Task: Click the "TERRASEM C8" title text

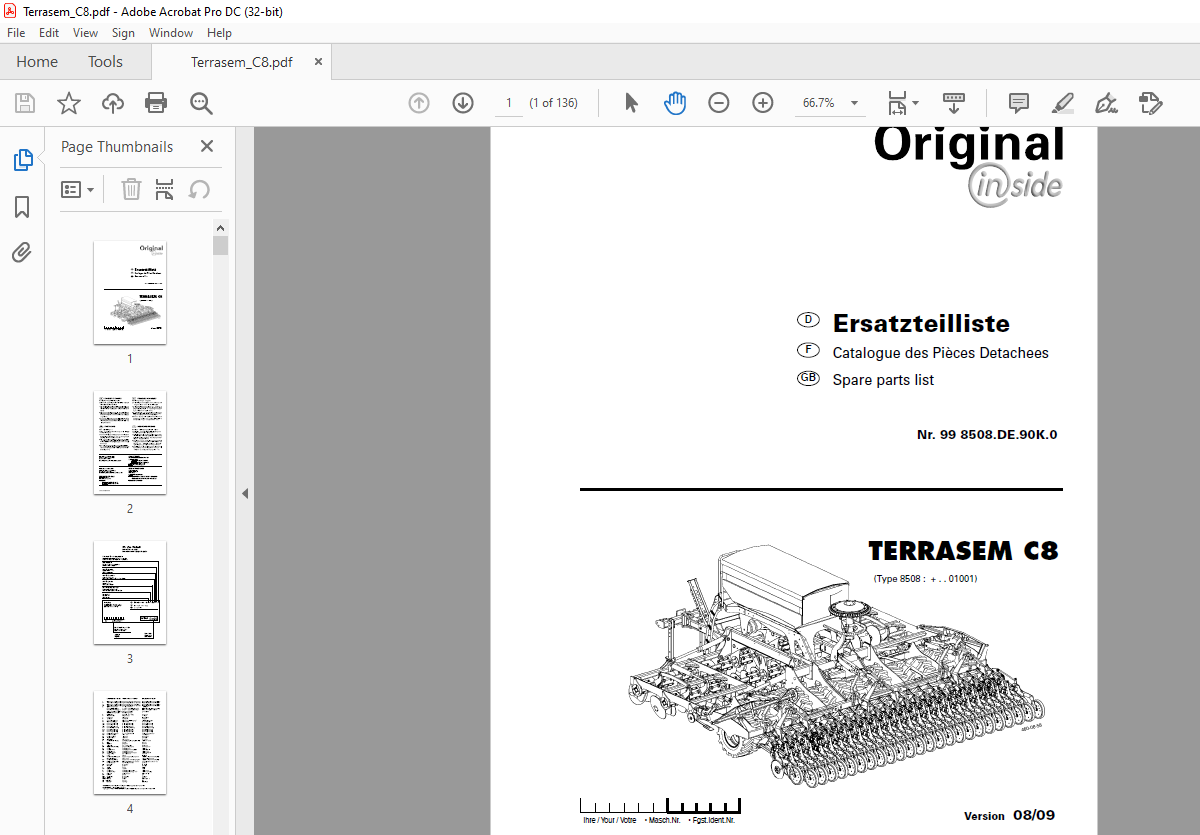Action: point(963,551)
